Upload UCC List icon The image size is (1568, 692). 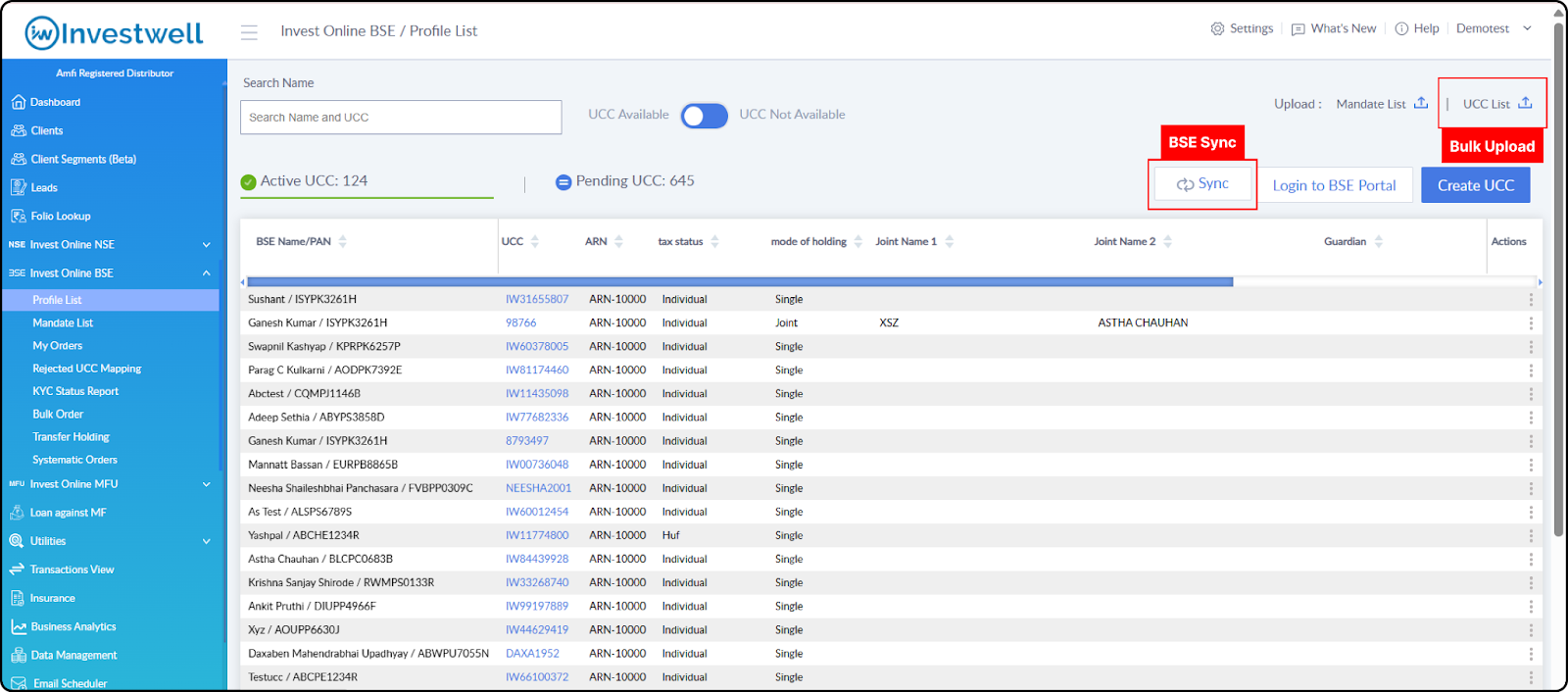[x=1525, y=103]
